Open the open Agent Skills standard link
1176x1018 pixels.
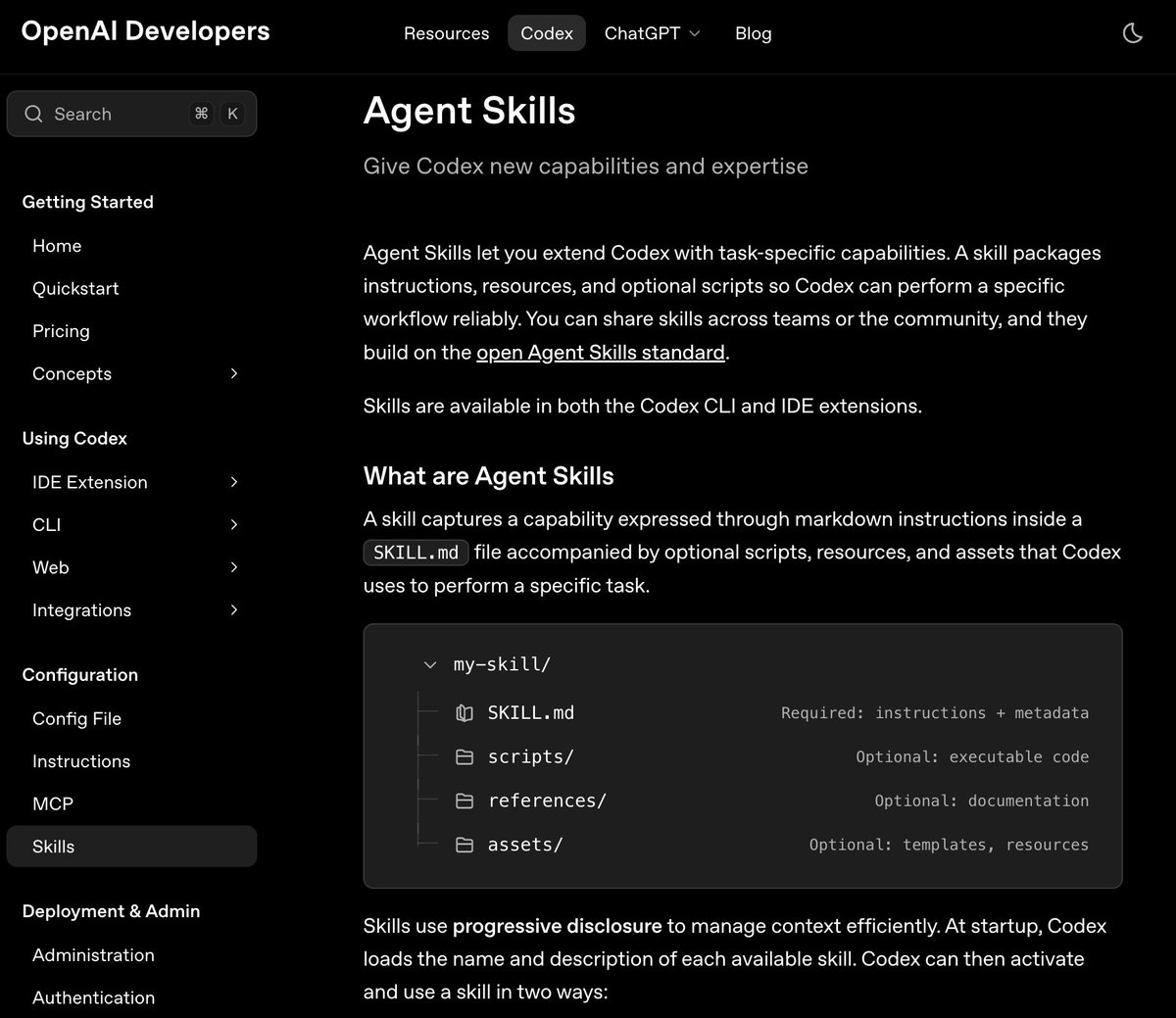tap(600, 353)
